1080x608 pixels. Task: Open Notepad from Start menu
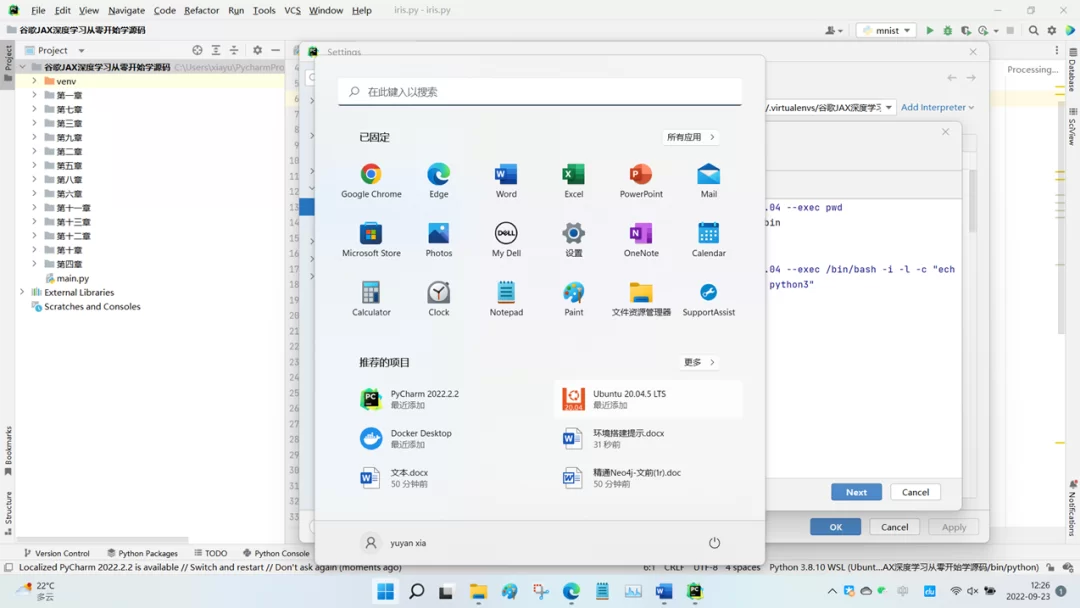506,299
